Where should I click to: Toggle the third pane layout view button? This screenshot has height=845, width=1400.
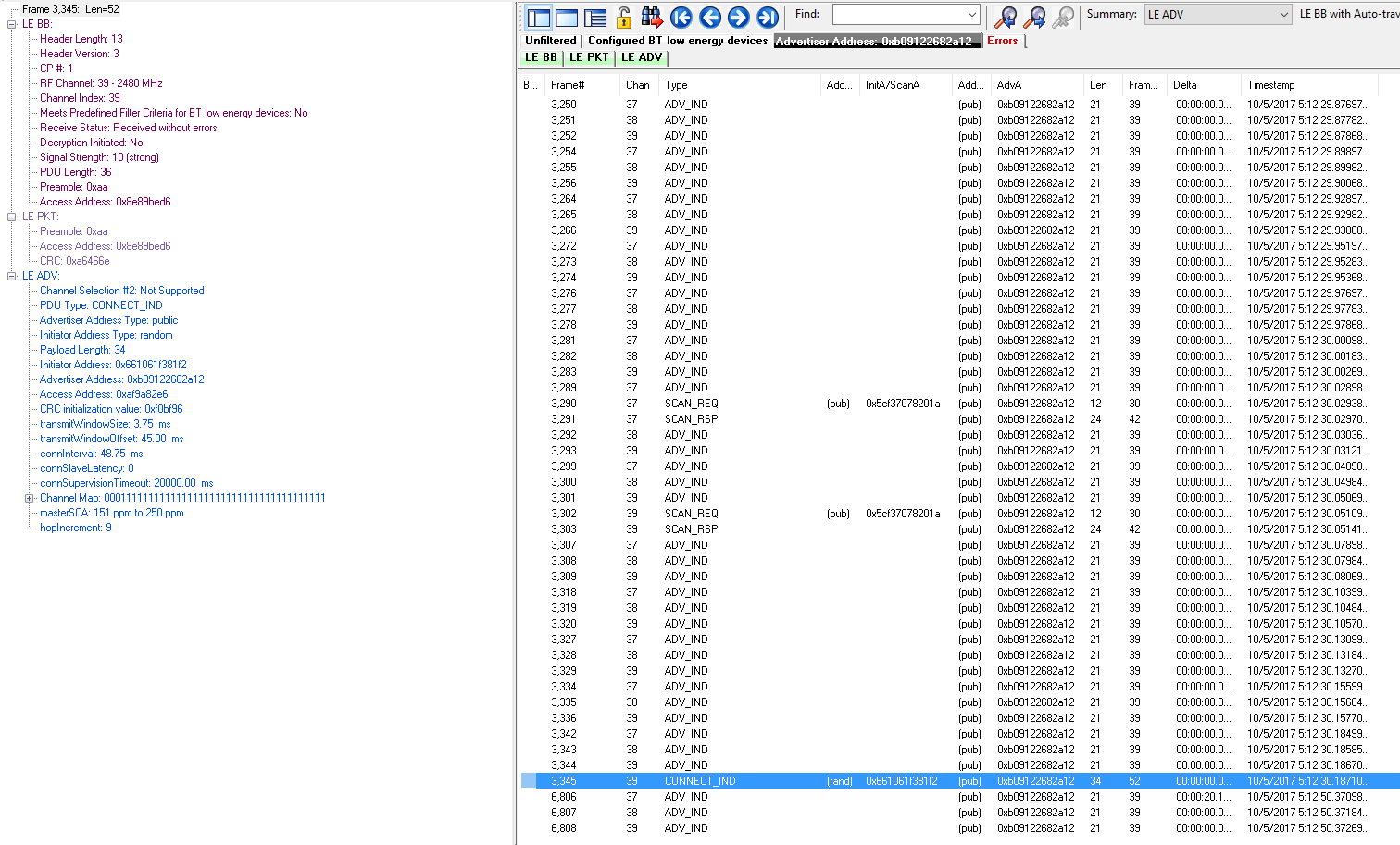[x=595, y=17]
